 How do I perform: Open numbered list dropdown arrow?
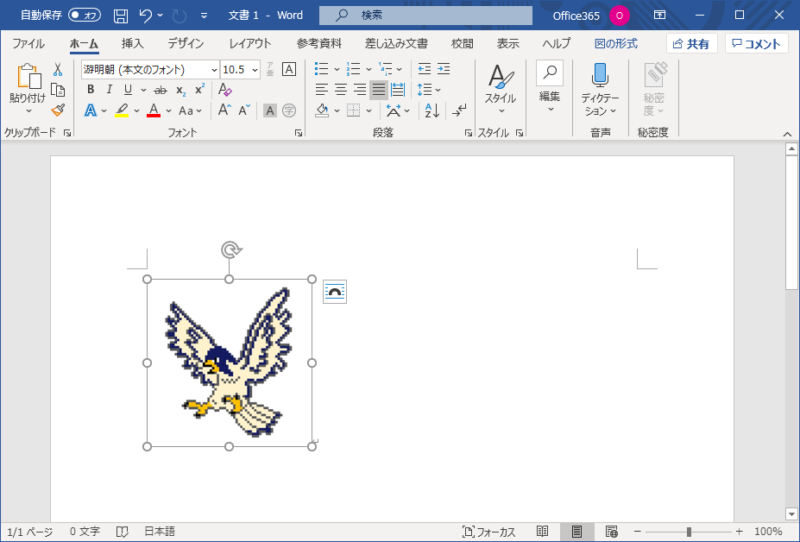tap(369, 69)
